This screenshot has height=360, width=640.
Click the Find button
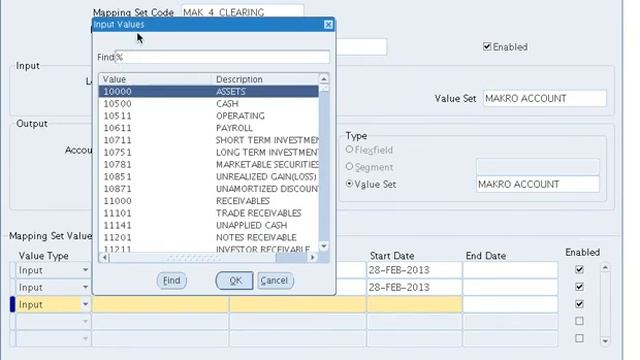[171, 281]
